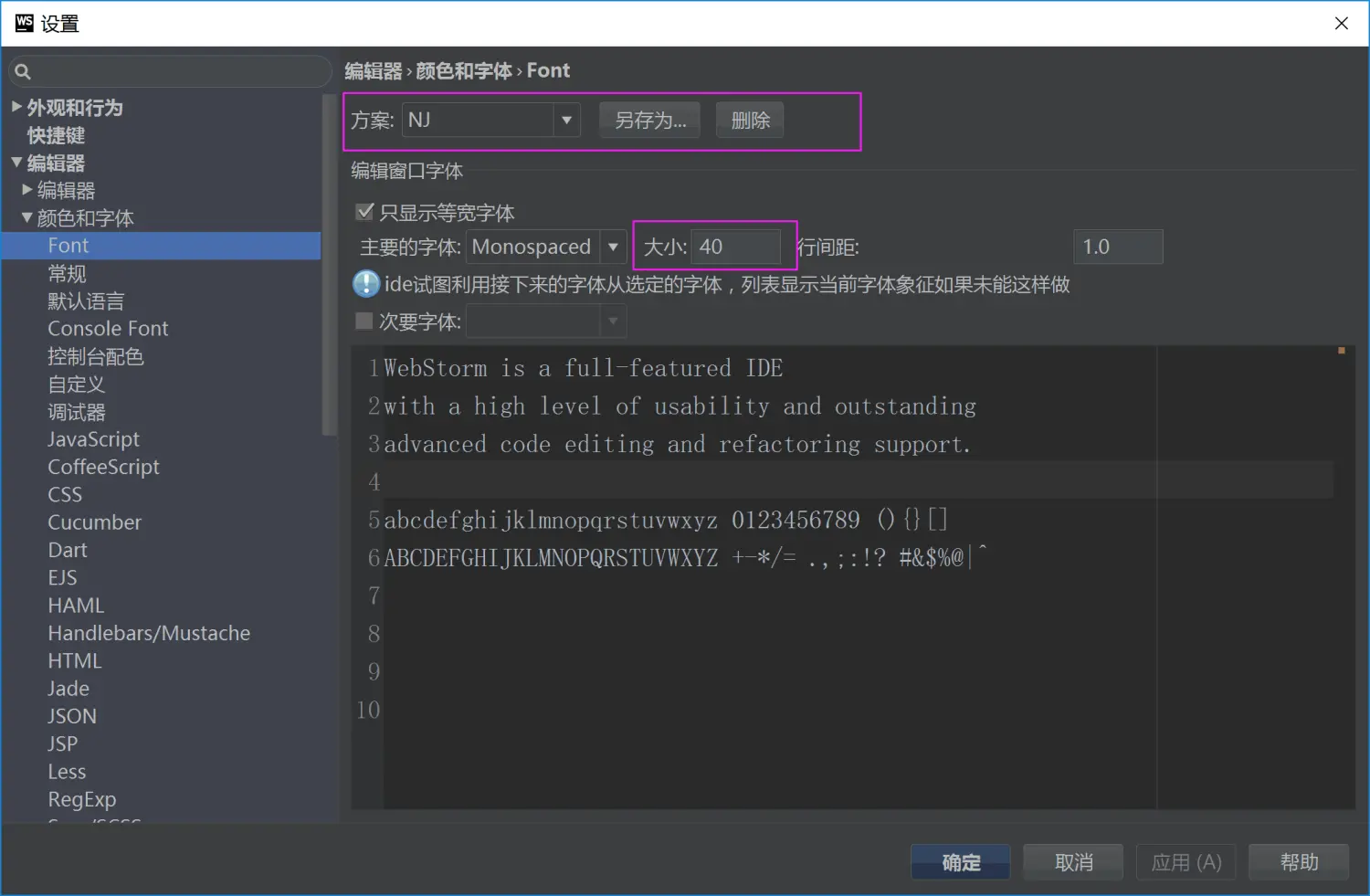This screenshot has height=896, width=1370.
Task: Select RegExp in the tree
Action: click(x=81, y=799)
